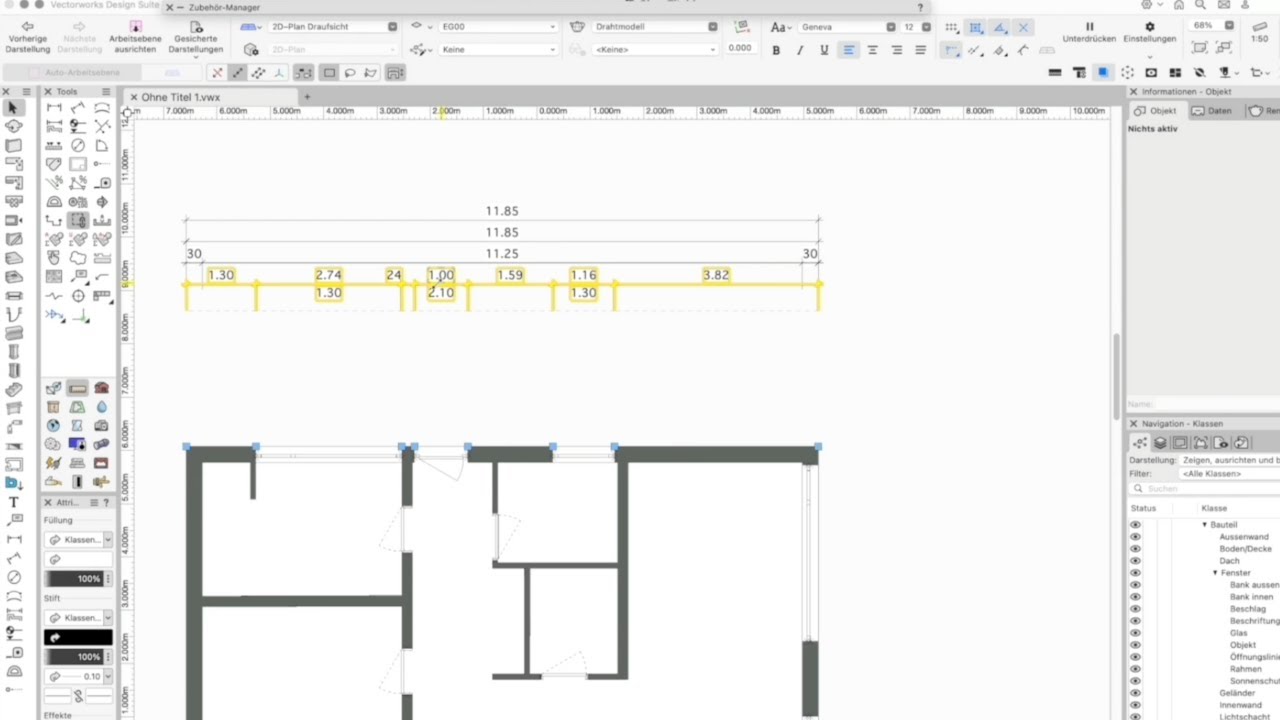
Task: Select the arrow Selection tool
Action: [13, 107]
